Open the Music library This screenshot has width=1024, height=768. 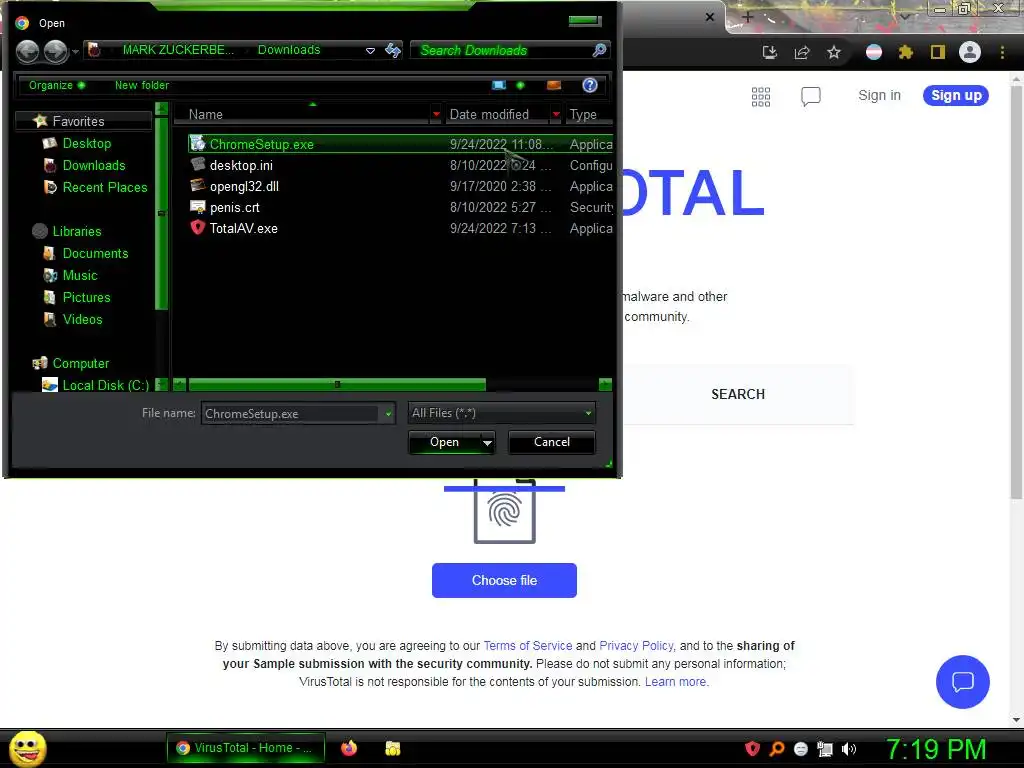[80, 276]
